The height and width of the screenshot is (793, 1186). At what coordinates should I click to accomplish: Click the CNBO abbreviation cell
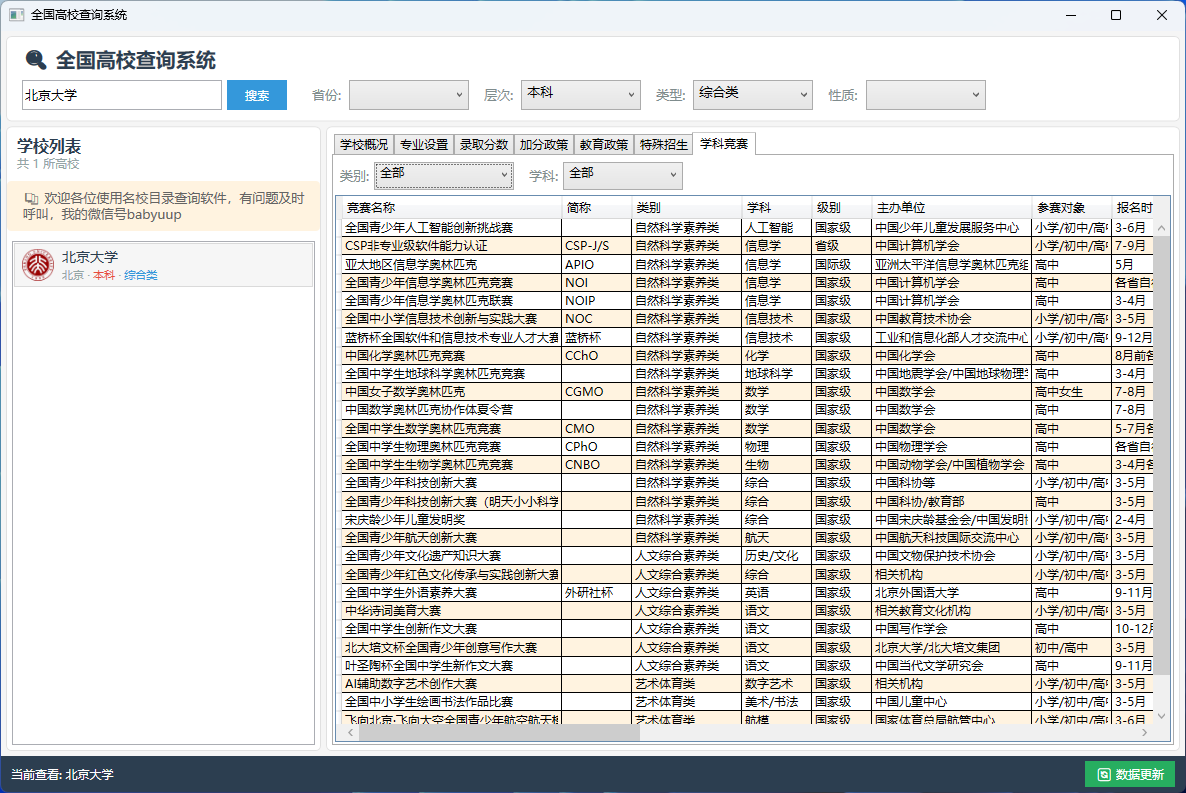(596, 465)
